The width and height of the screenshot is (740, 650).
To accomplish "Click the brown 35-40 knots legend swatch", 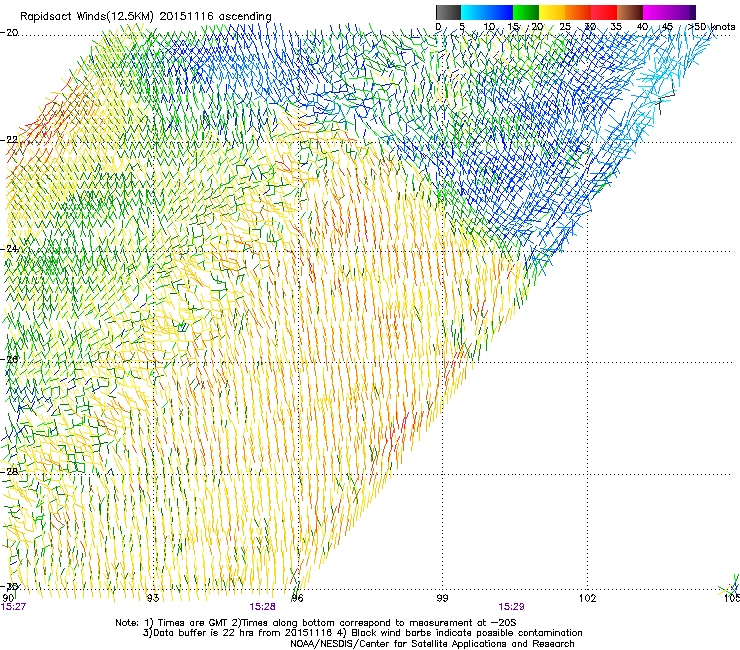I will [x=630, y=12].
